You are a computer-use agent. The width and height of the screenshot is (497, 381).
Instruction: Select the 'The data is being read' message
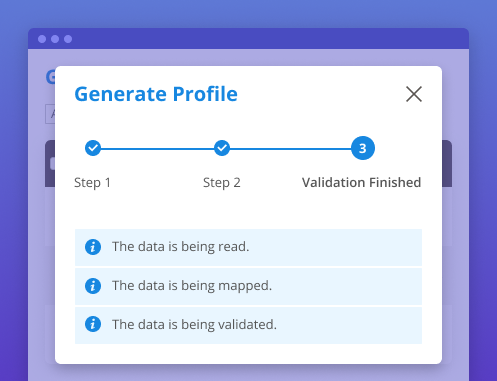click(248, 247)
